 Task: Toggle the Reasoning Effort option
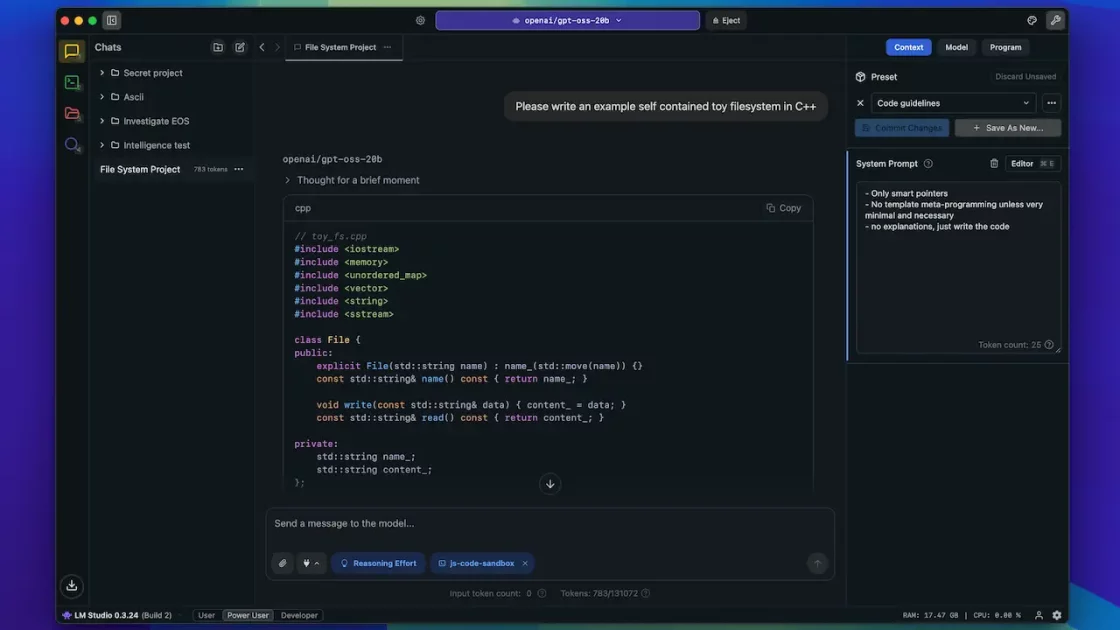click(378, 563)
